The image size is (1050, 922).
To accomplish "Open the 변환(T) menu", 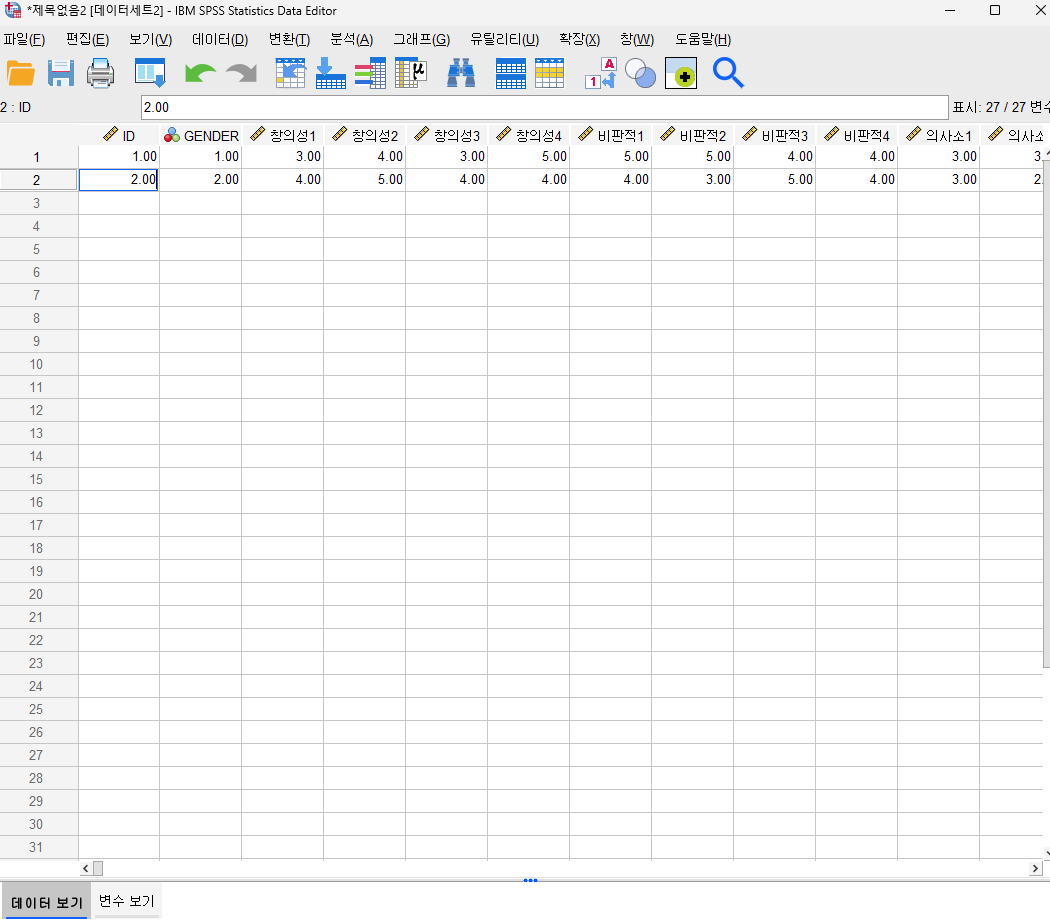I will point(289,40).
